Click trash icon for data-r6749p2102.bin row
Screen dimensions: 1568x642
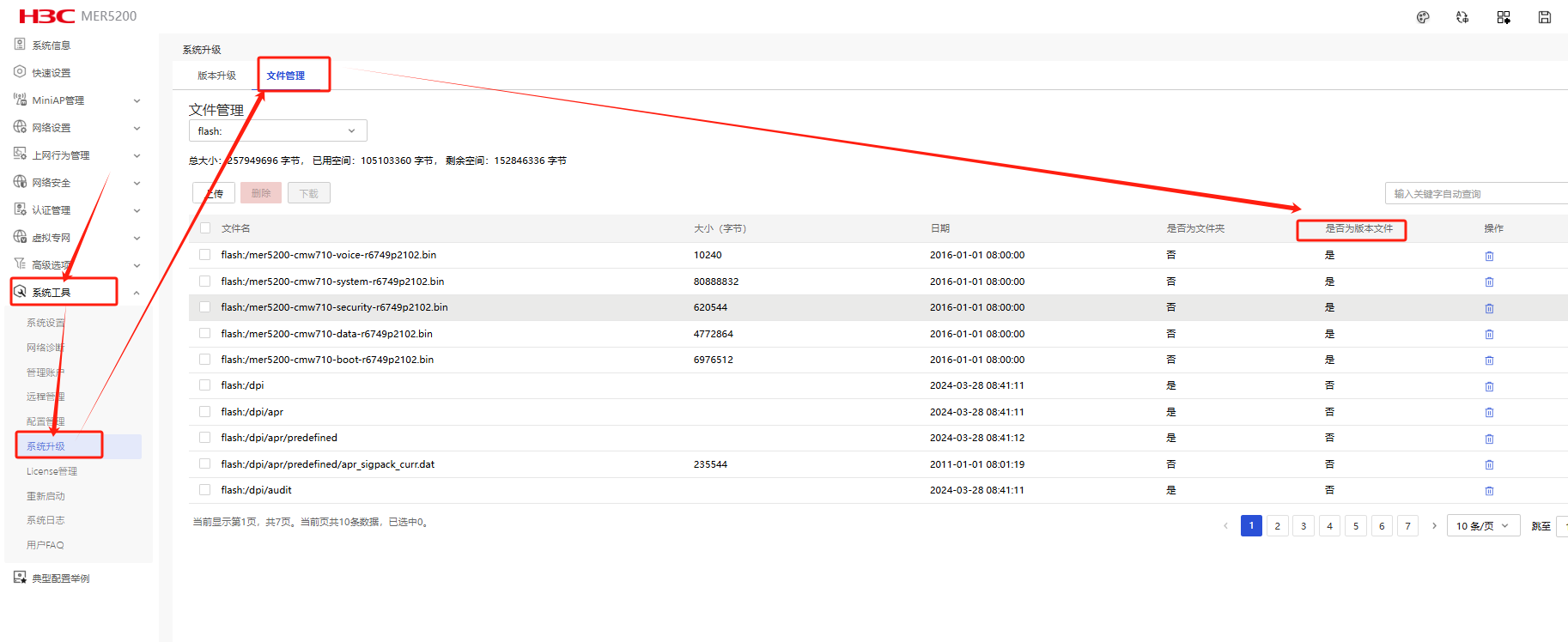coord(1489,334)
